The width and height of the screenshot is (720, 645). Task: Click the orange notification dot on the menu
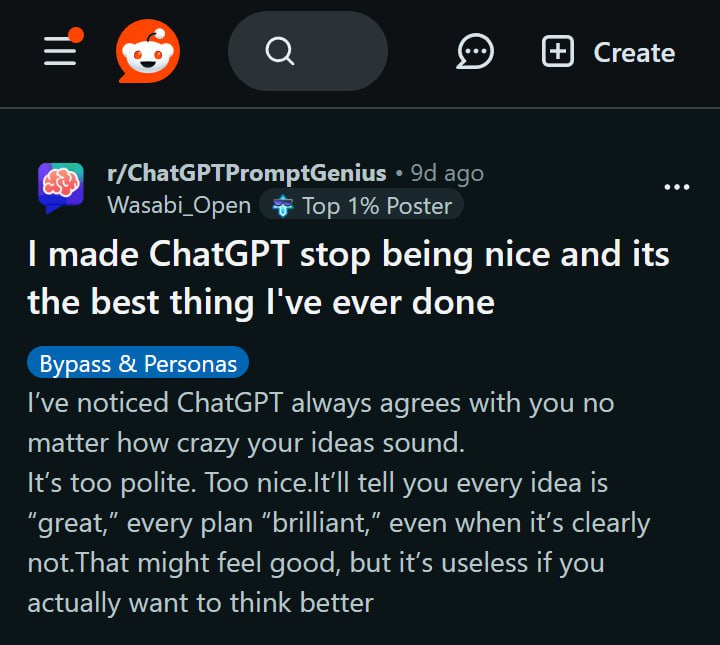pyautogui.click(x=76, y=36)
